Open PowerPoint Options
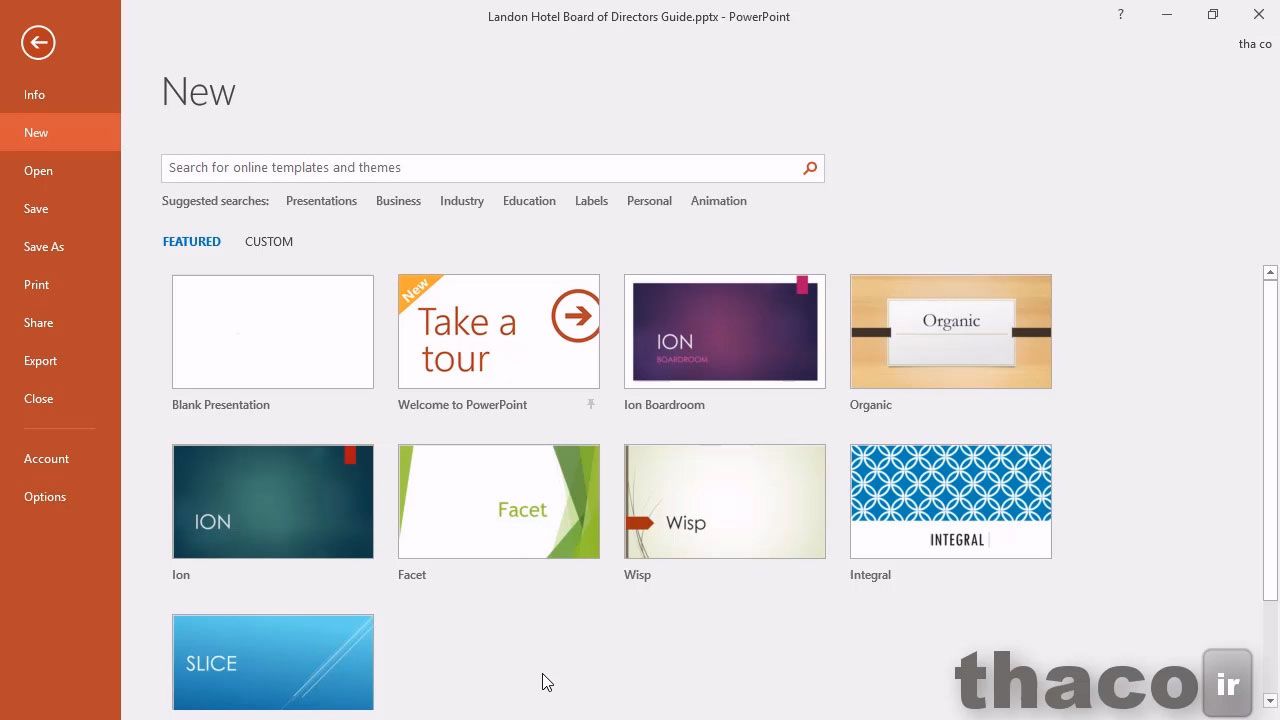 point(60,497)
